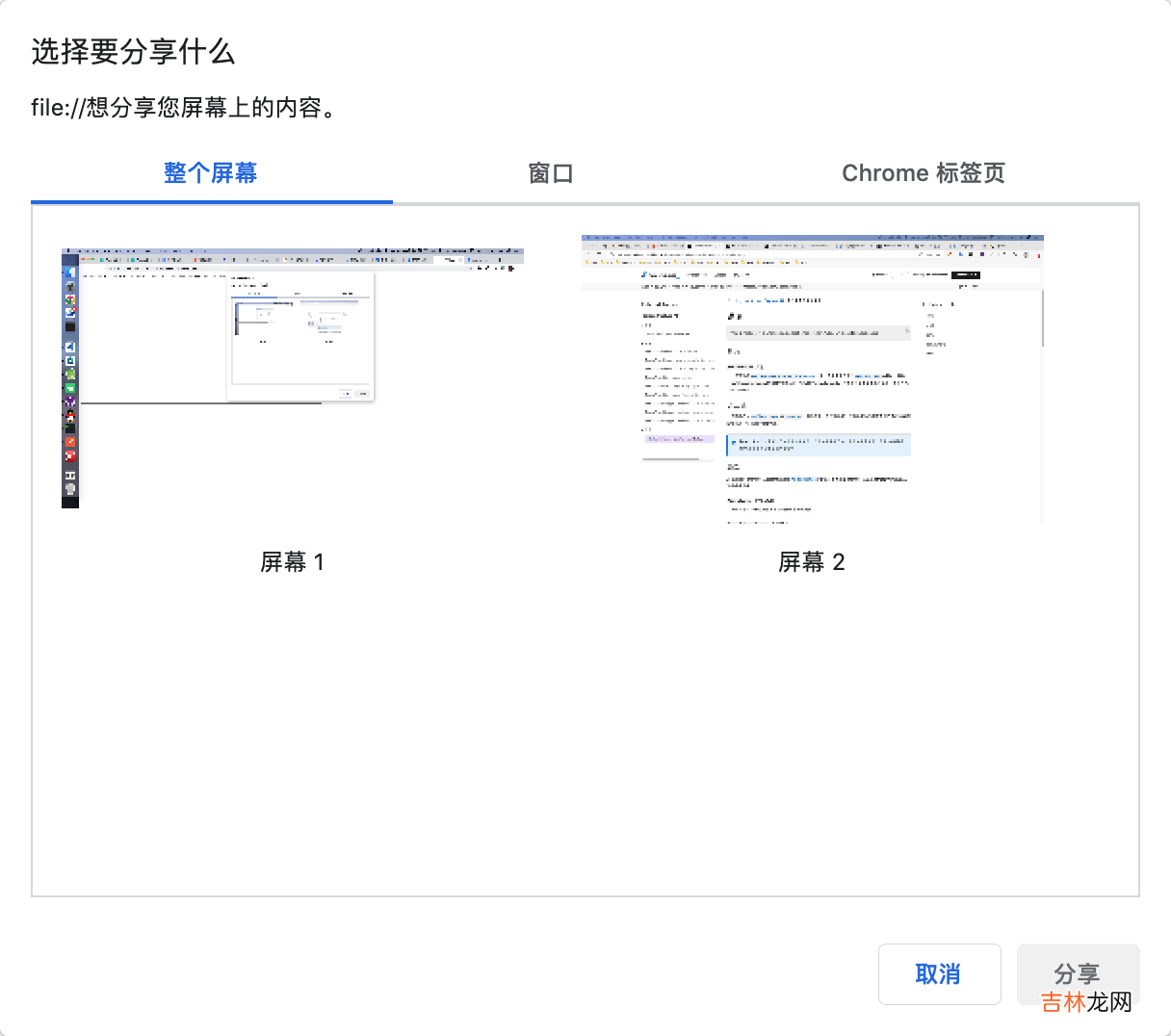The image size is (1171, 1036).
Task: Click the purple highlighted sidebar item in 屏幕 2 preview
Action: 678,438
